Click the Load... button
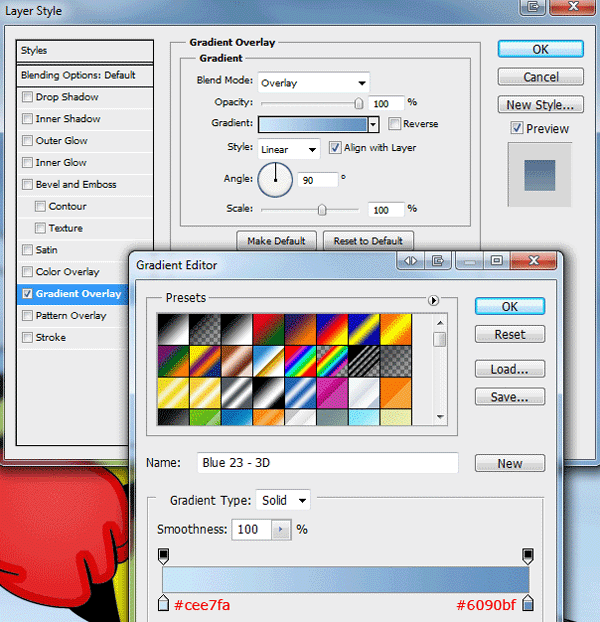Screen dimensions: 600x622 point(510,369)
